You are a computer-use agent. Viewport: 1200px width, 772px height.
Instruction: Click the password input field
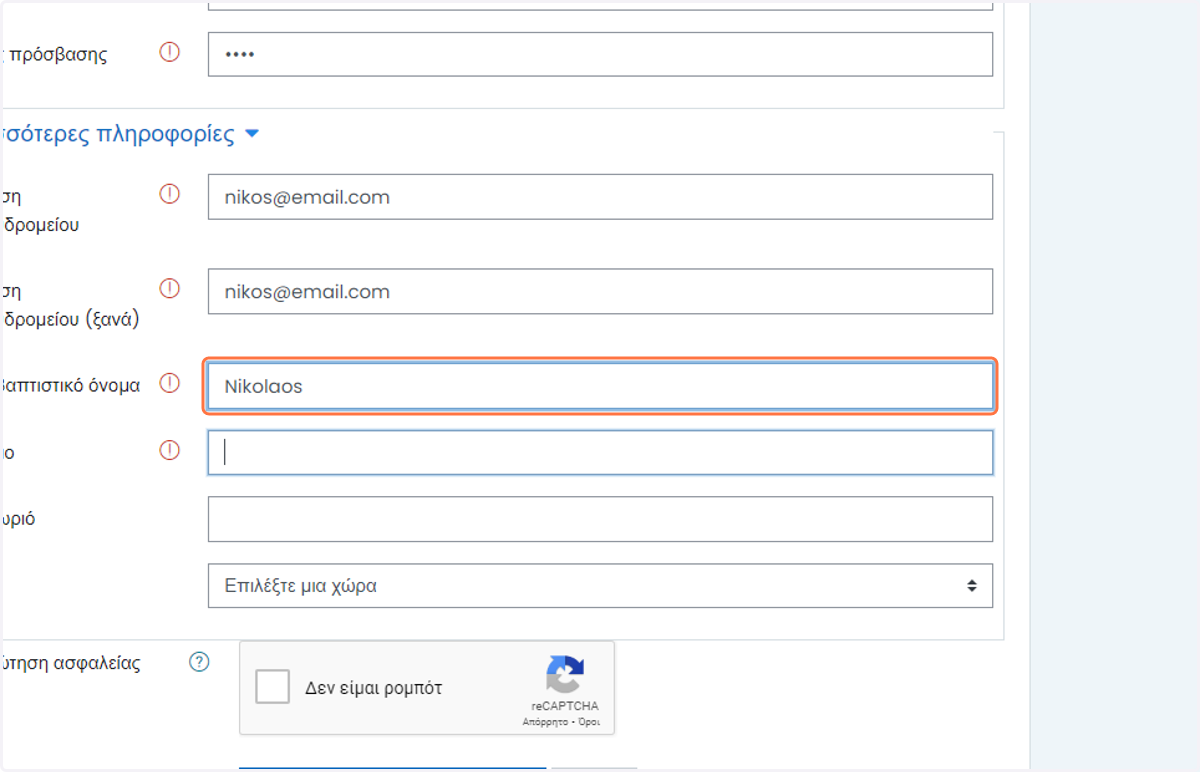point(600,54)
